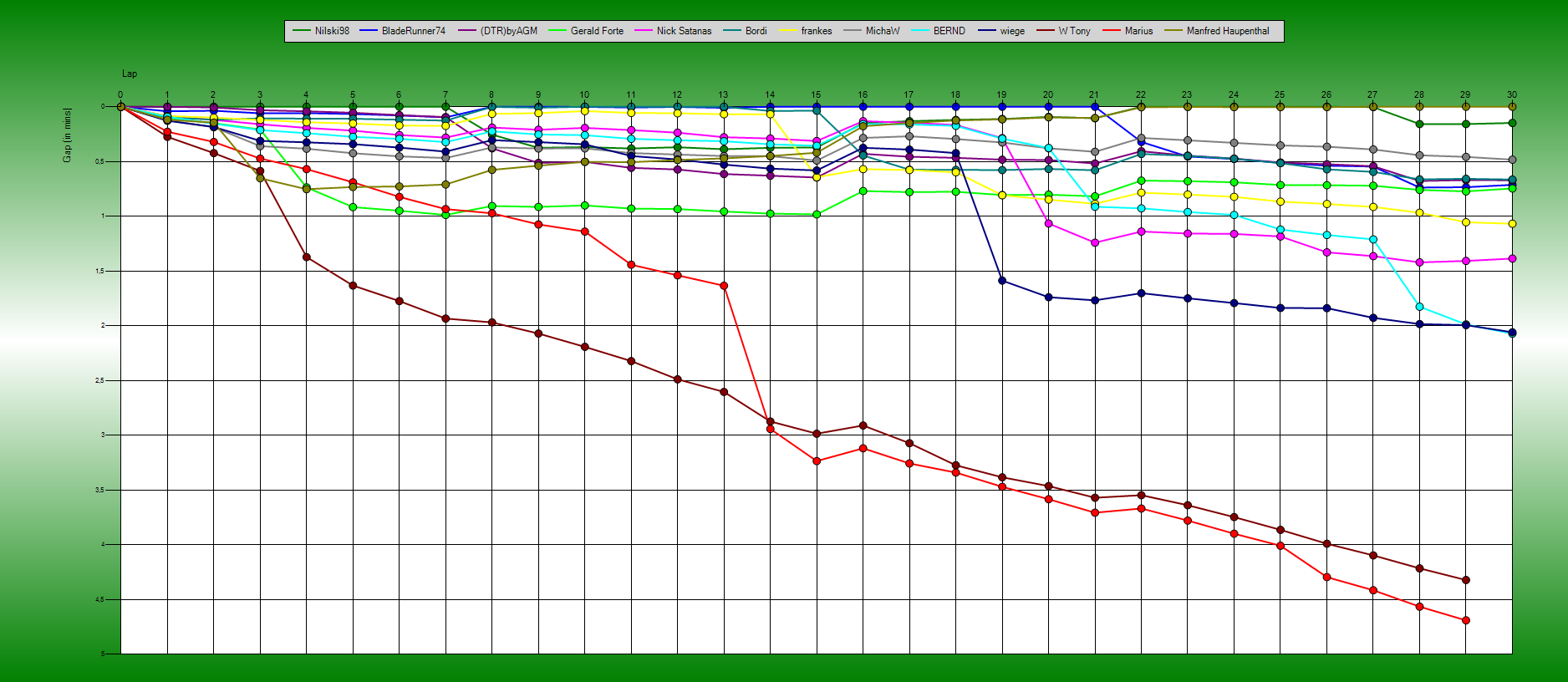Select Manfred Haupenthal olive point at lap 4
Image resolution: width=1568 pixels, height=682 pixels.
point(307,189)
